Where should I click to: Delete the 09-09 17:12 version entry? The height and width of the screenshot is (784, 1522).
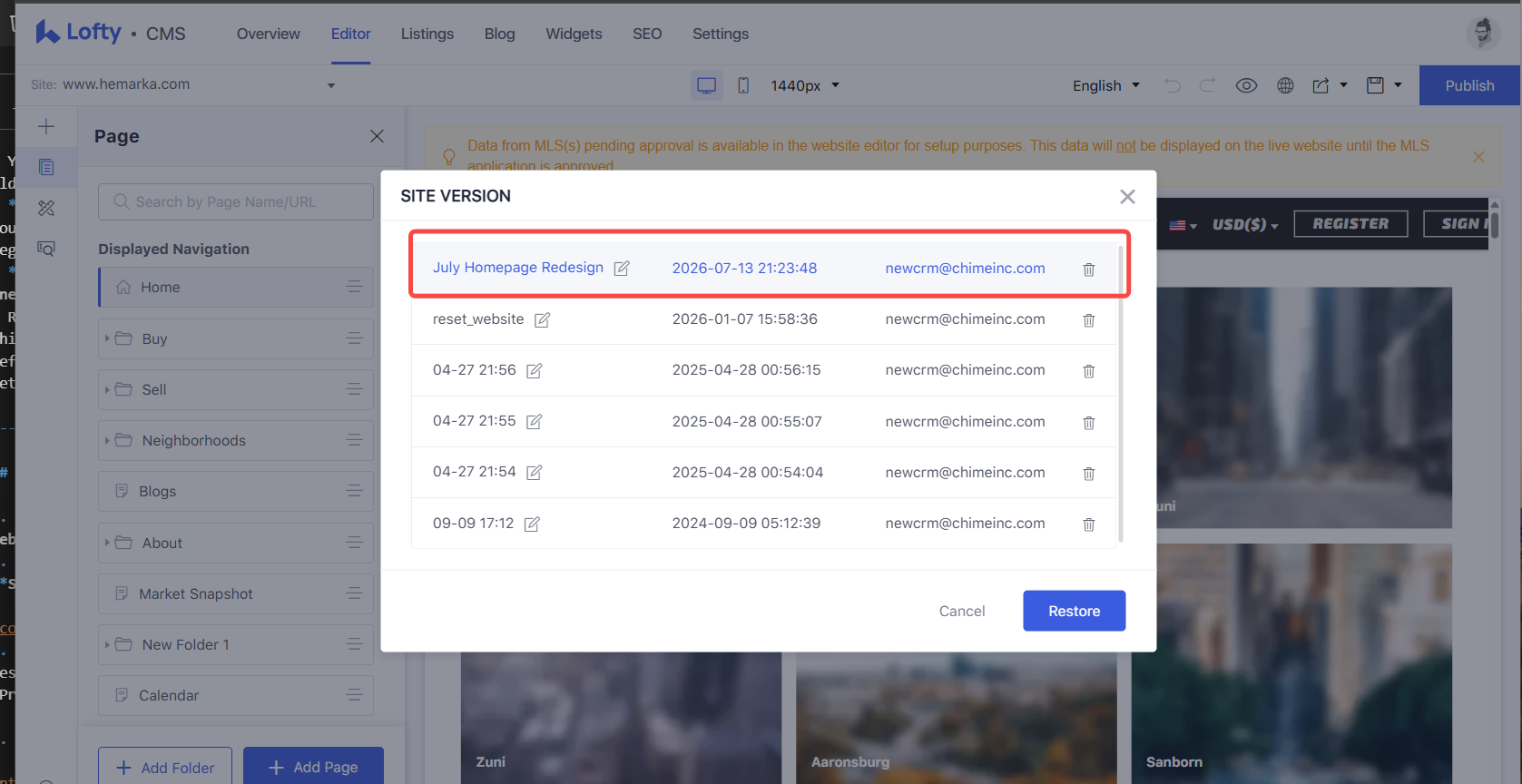pyautogui.click(x=1089, y=524)
